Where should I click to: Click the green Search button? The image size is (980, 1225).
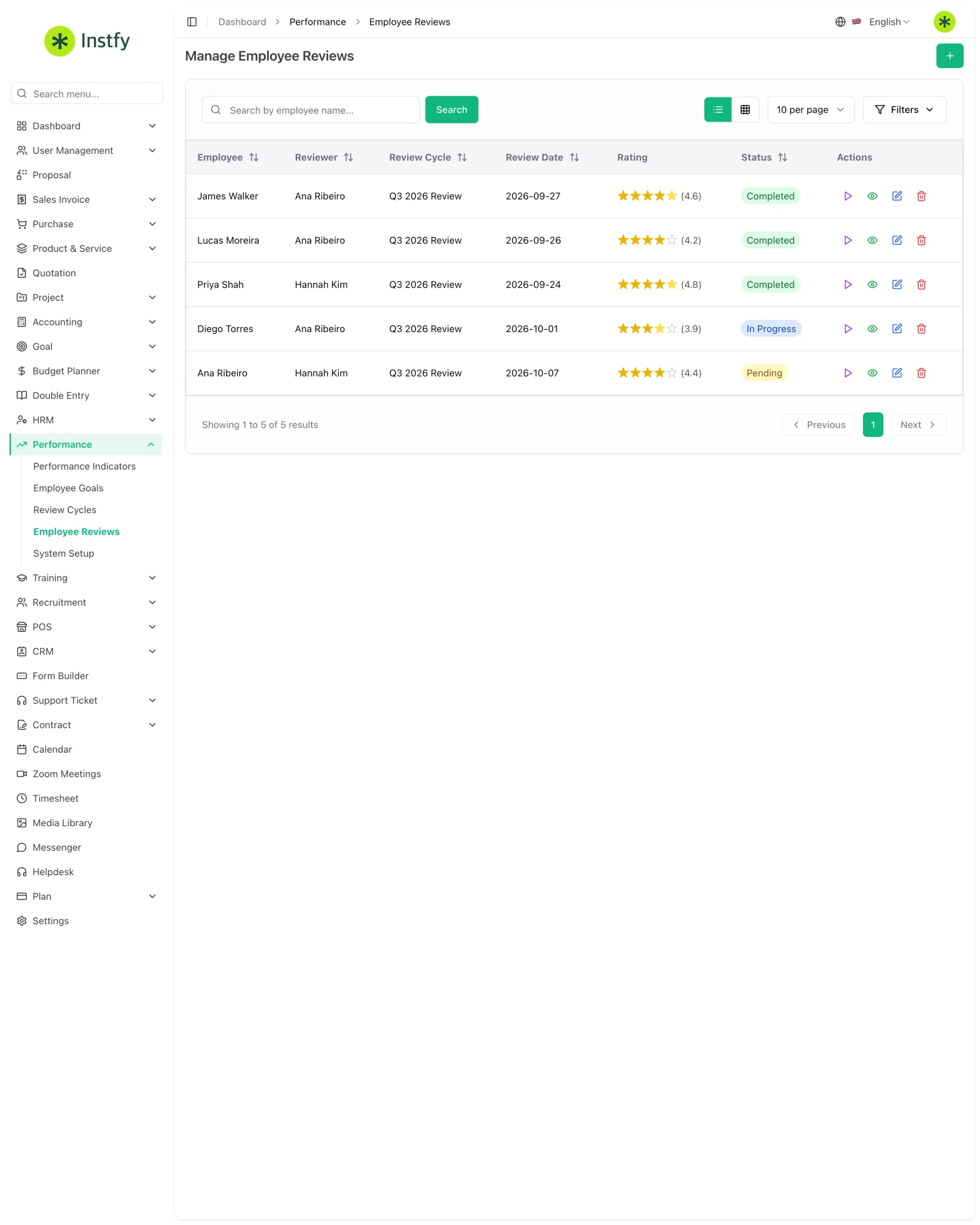(451, 110)
